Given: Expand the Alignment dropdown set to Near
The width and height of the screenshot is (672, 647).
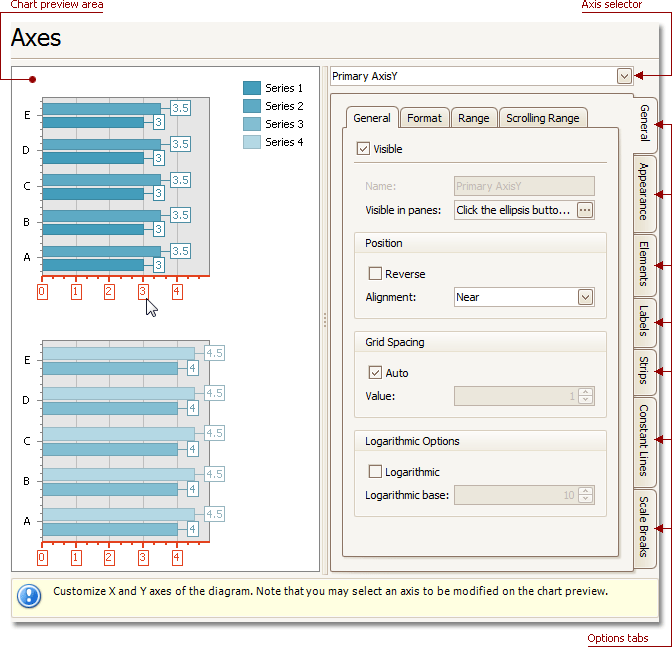Looking at the screenshot, I should (x=585, y=297).
